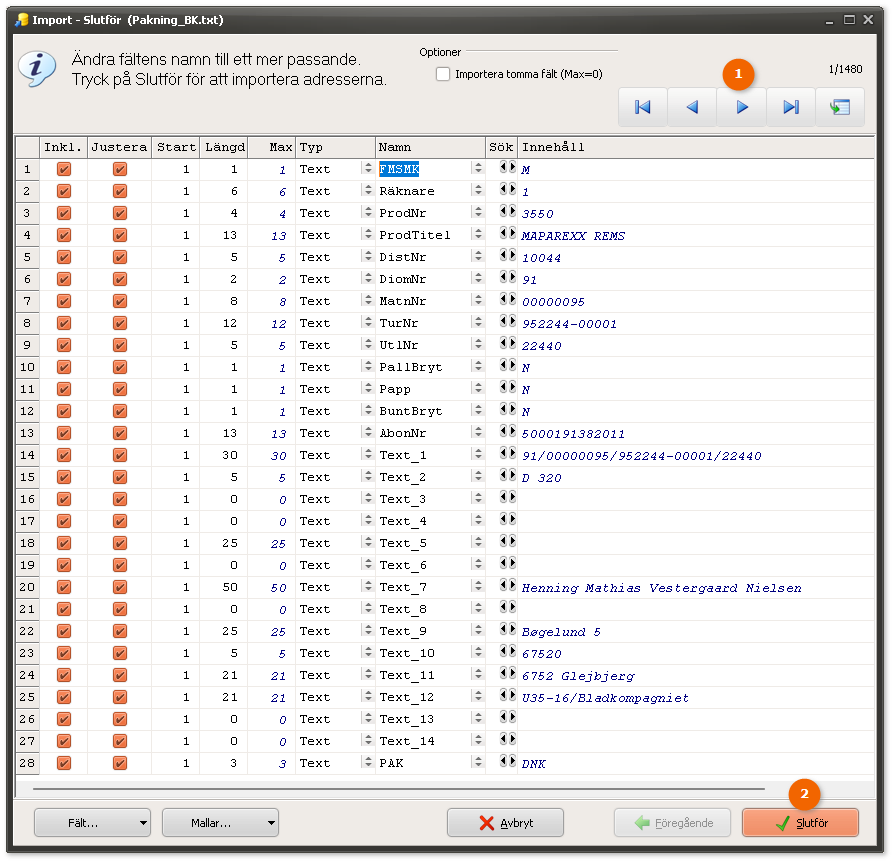The image size is (894, 863).
Task: Open Namn selector for Text_7 row
Action: tap(478, 587)
